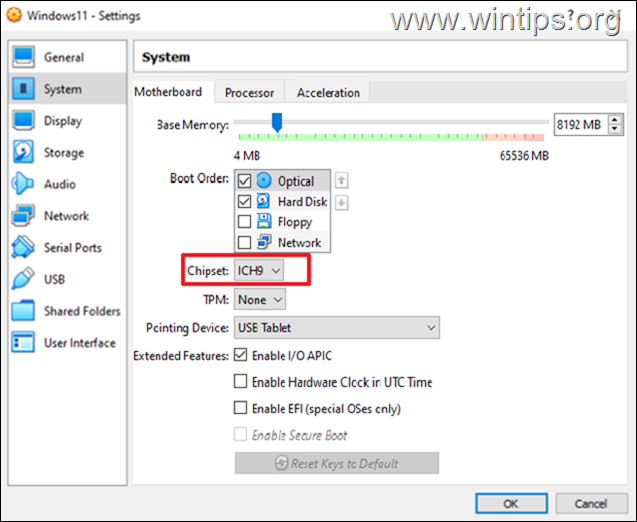Select Shared Folders label in settings list
Image resolution: width=637 pixels, height=522 pixels.
[82, 311]
